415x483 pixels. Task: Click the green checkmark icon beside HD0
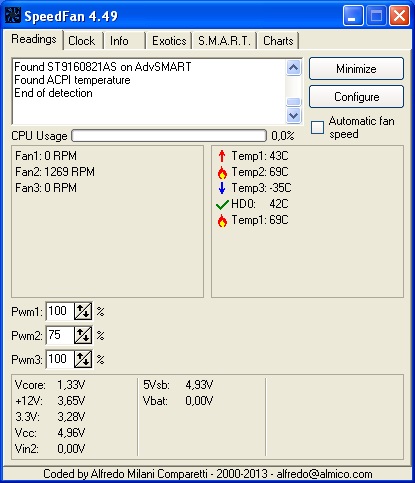[x=222, y=204]
